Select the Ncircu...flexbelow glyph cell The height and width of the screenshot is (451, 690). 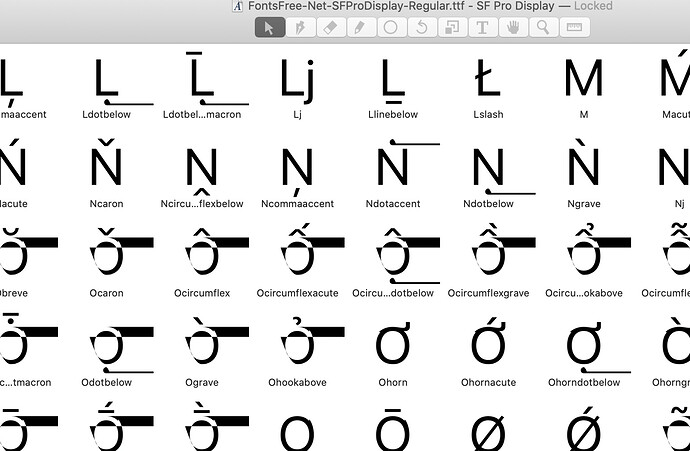202,173
